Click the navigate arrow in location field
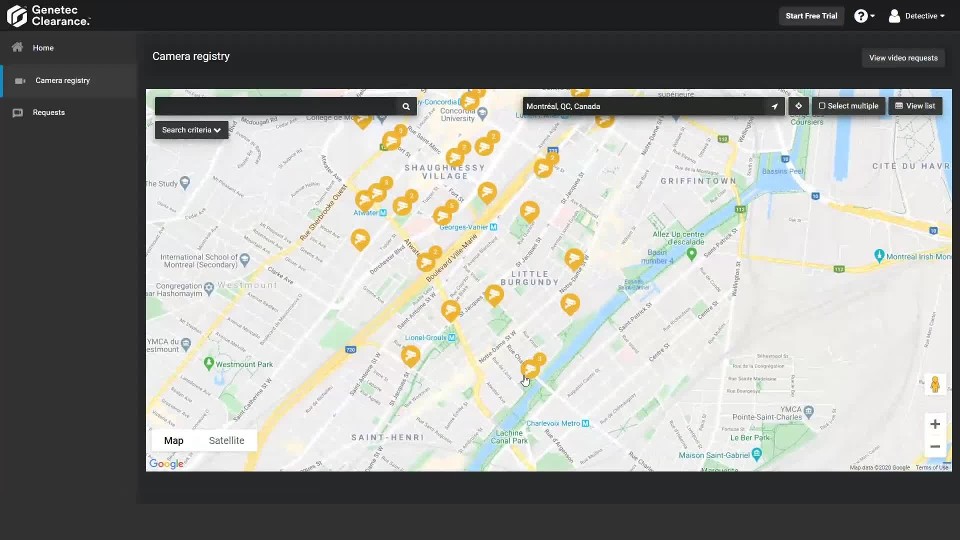This screenshot has height=540, width=960. point(774,106)
